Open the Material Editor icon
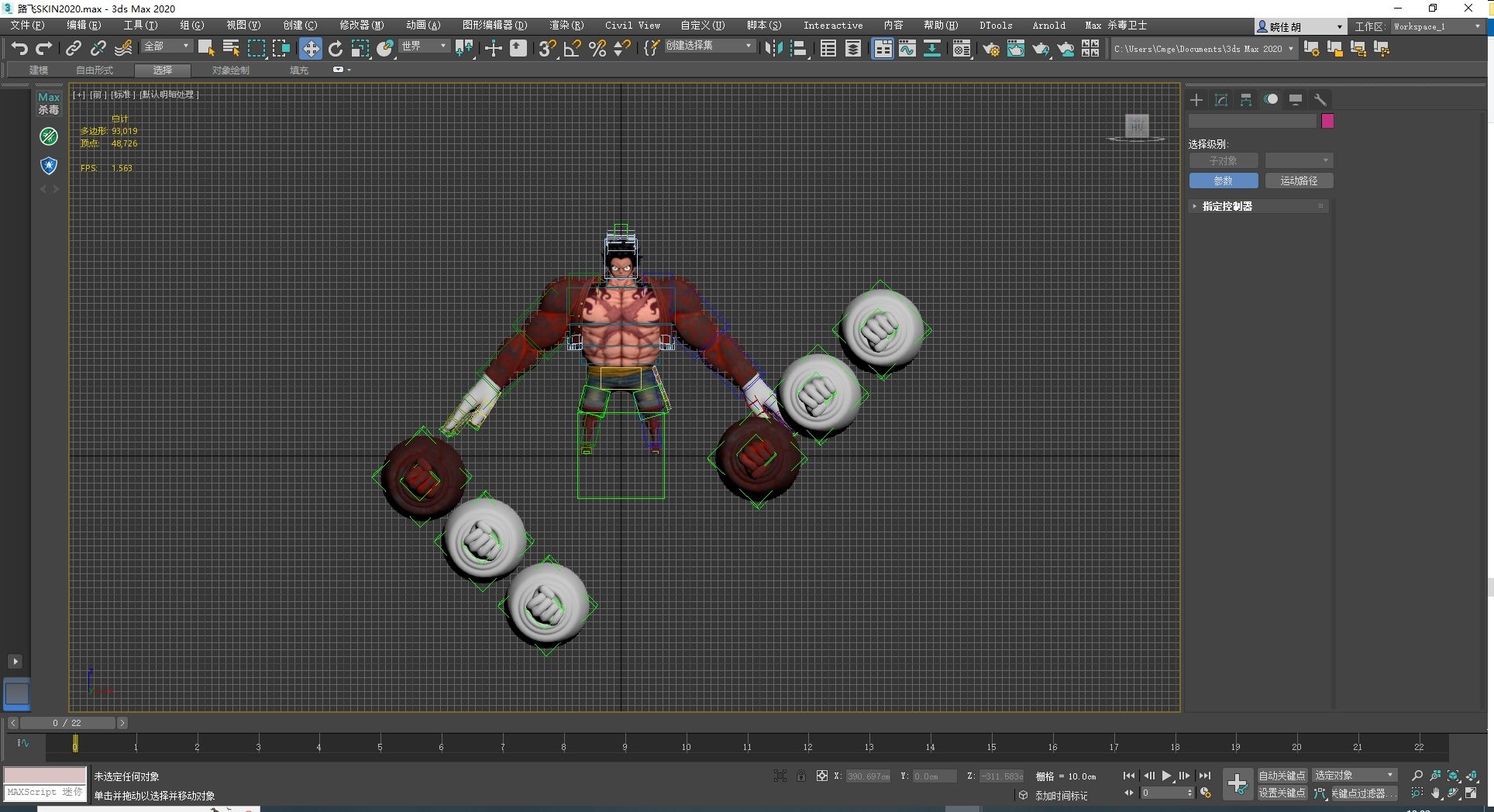Viewport: 1494px width, 812px height. pos(962,48)
